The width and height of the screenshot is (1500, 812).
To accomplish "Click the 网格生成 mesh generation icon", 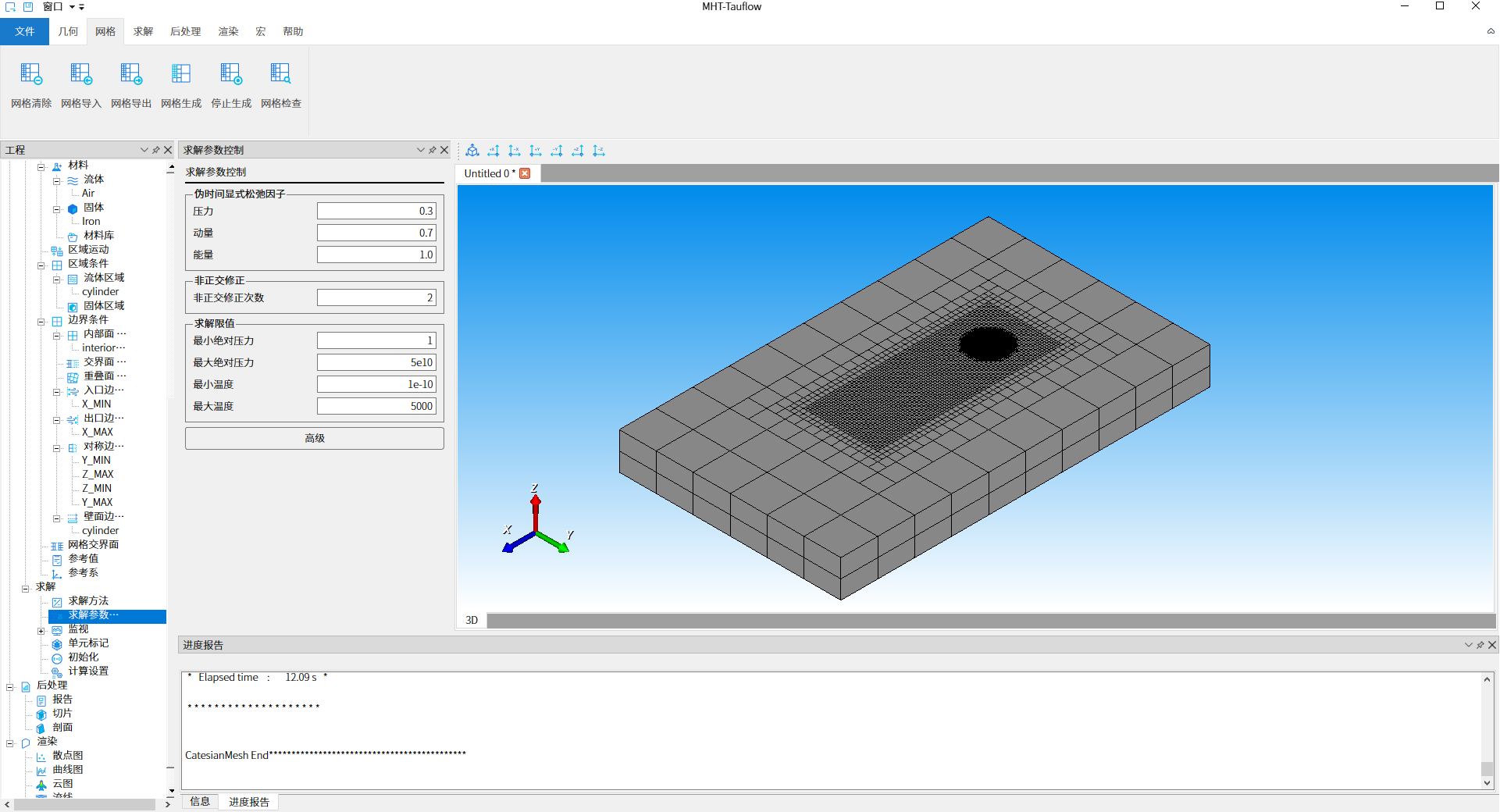I will 181,74.
